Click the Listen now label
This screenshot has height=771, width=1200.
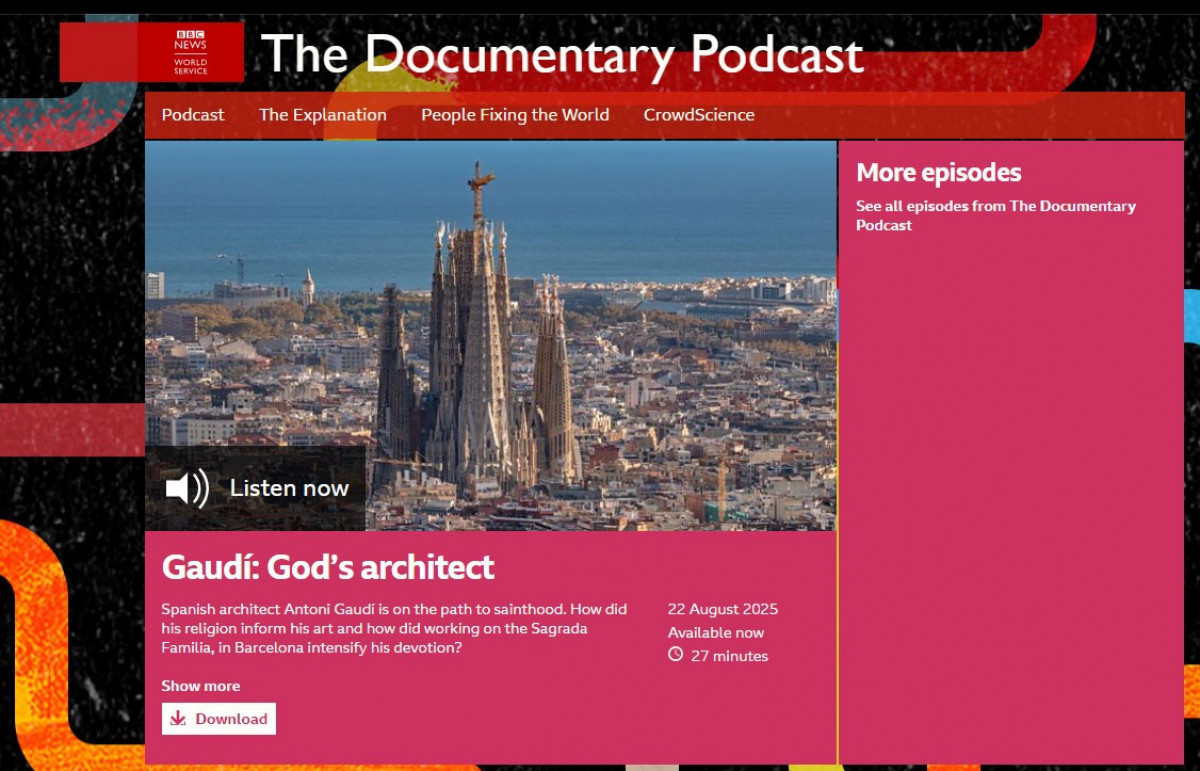click(289, 488)
